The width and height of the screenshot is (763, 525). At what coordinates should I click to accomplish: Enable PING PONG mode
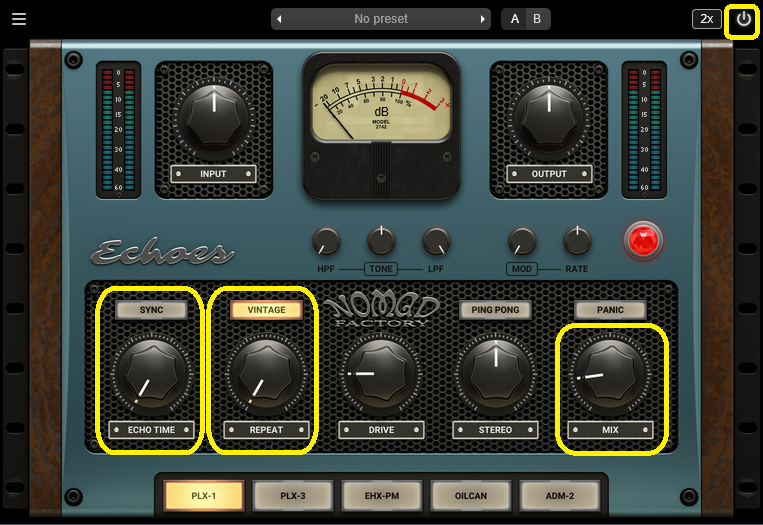[x=495, y=310]
